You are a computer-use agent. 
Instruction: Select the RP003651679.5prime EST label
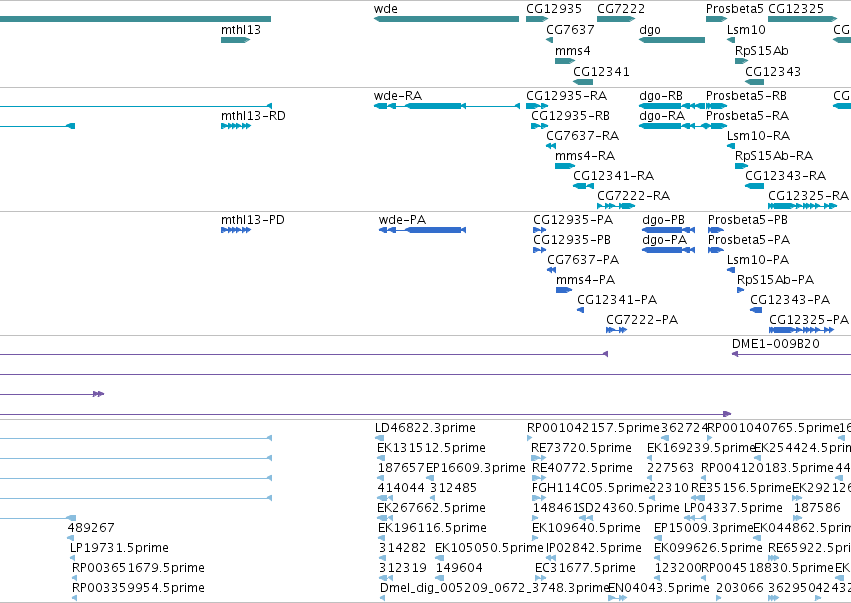point(138,568)
